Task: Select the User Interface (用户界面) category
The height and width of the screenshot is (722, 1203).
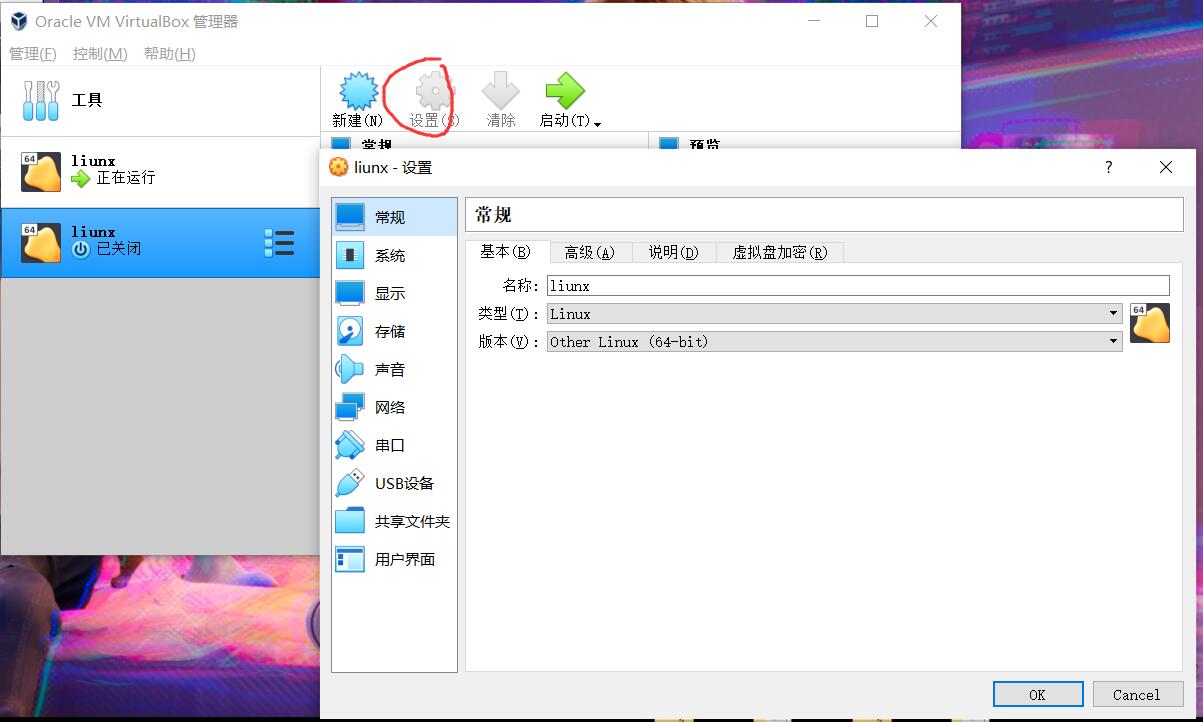Action: (395, 559)
